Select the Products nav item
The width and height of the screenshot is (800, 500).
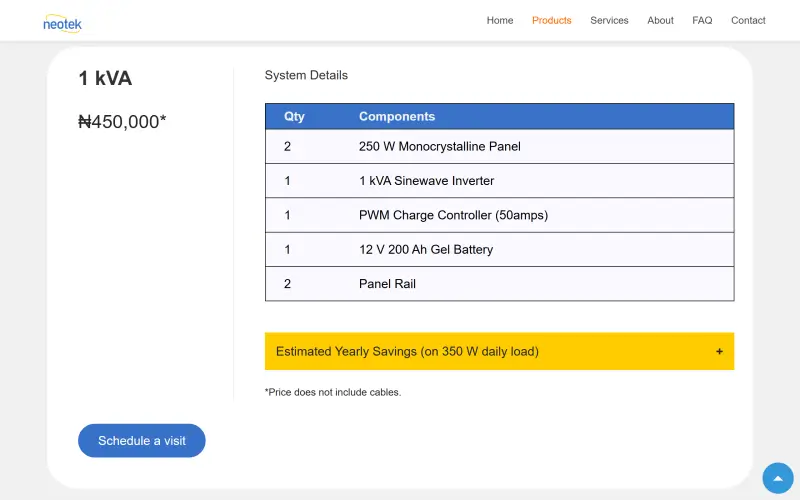pyautogui.click(x=552, y=20)
